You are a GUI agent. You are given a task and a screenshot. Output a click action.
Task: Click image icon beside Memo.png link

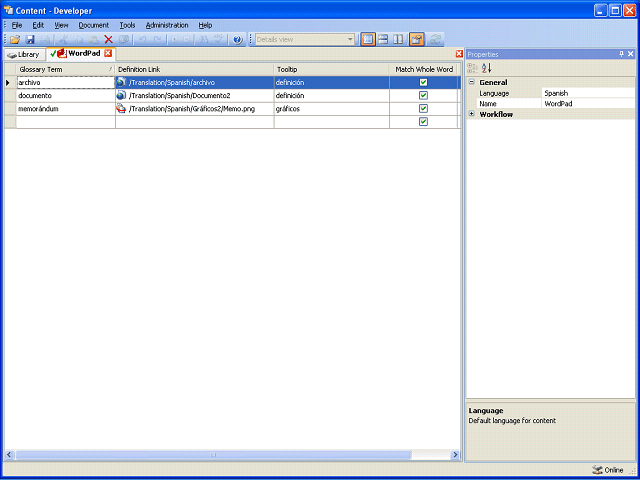point(121,108)
